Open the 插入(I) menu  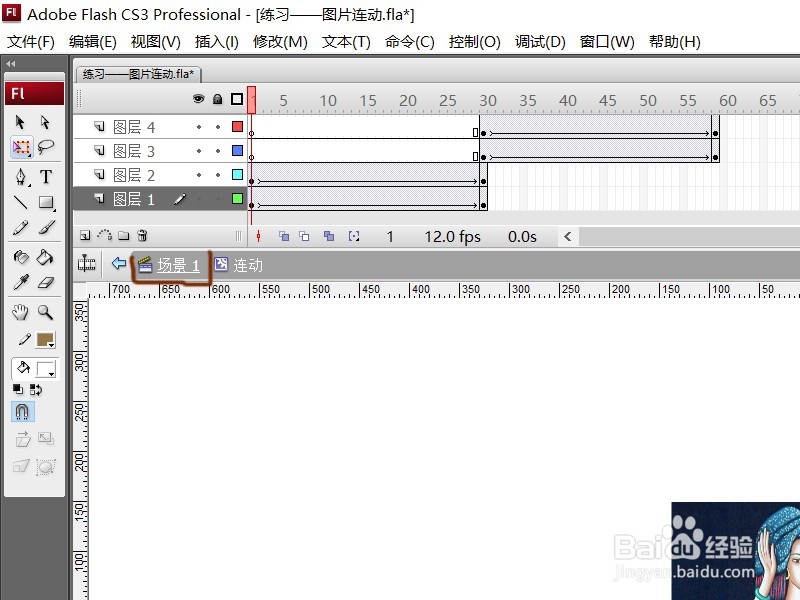[x=217, y=42]
